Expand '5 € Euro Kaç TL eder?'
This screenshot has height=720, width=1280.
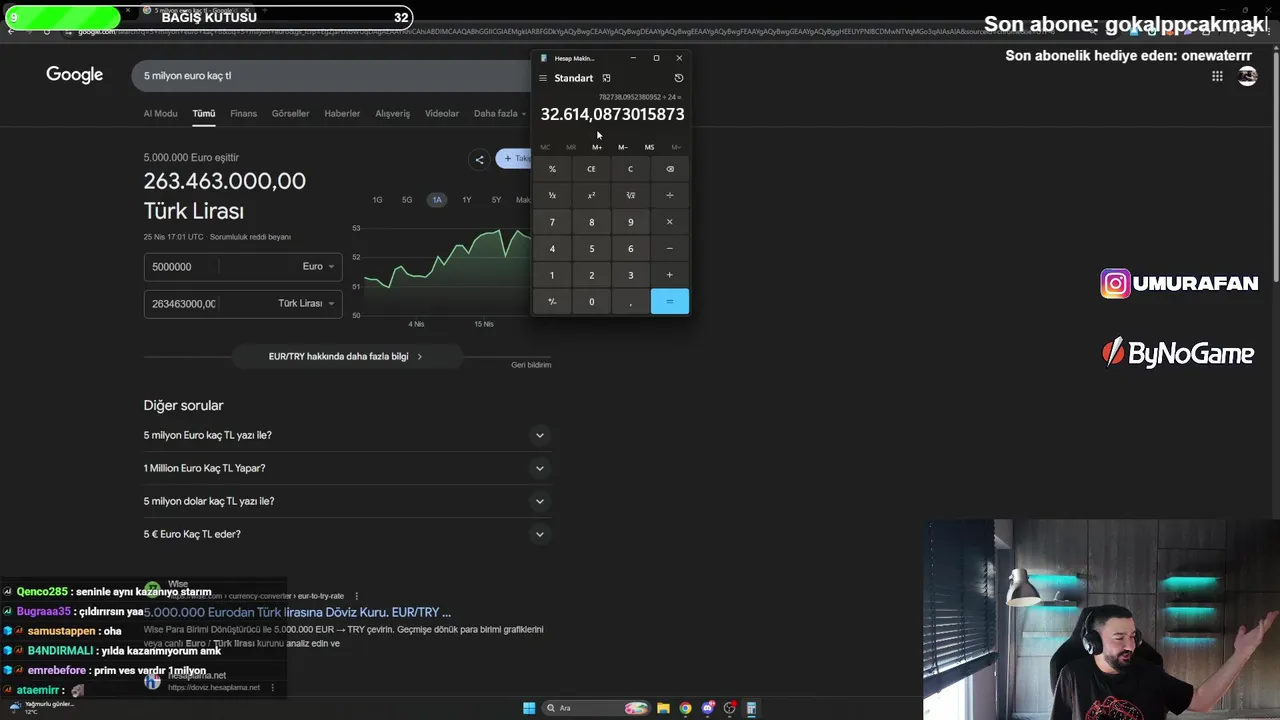point(347,534)
